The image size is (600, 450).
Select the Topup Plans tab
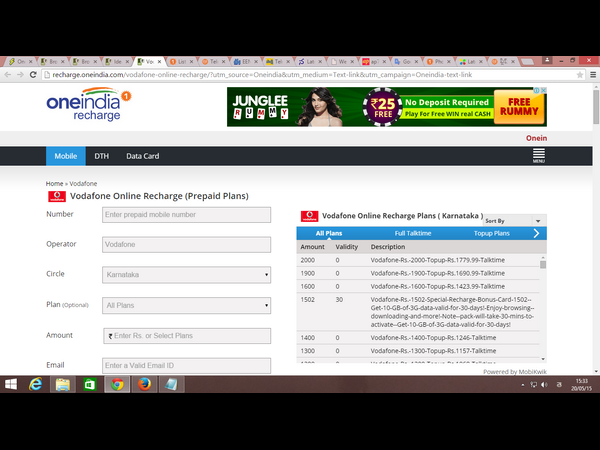(x=491, y=233)
